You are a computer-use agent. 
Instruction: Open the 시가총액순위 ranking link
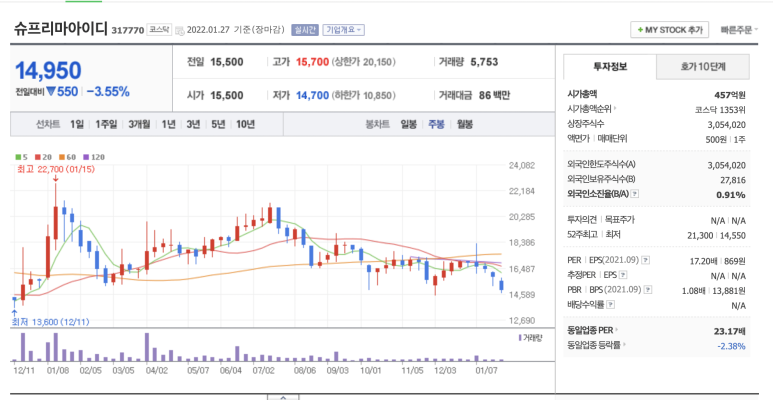(592, 109)
